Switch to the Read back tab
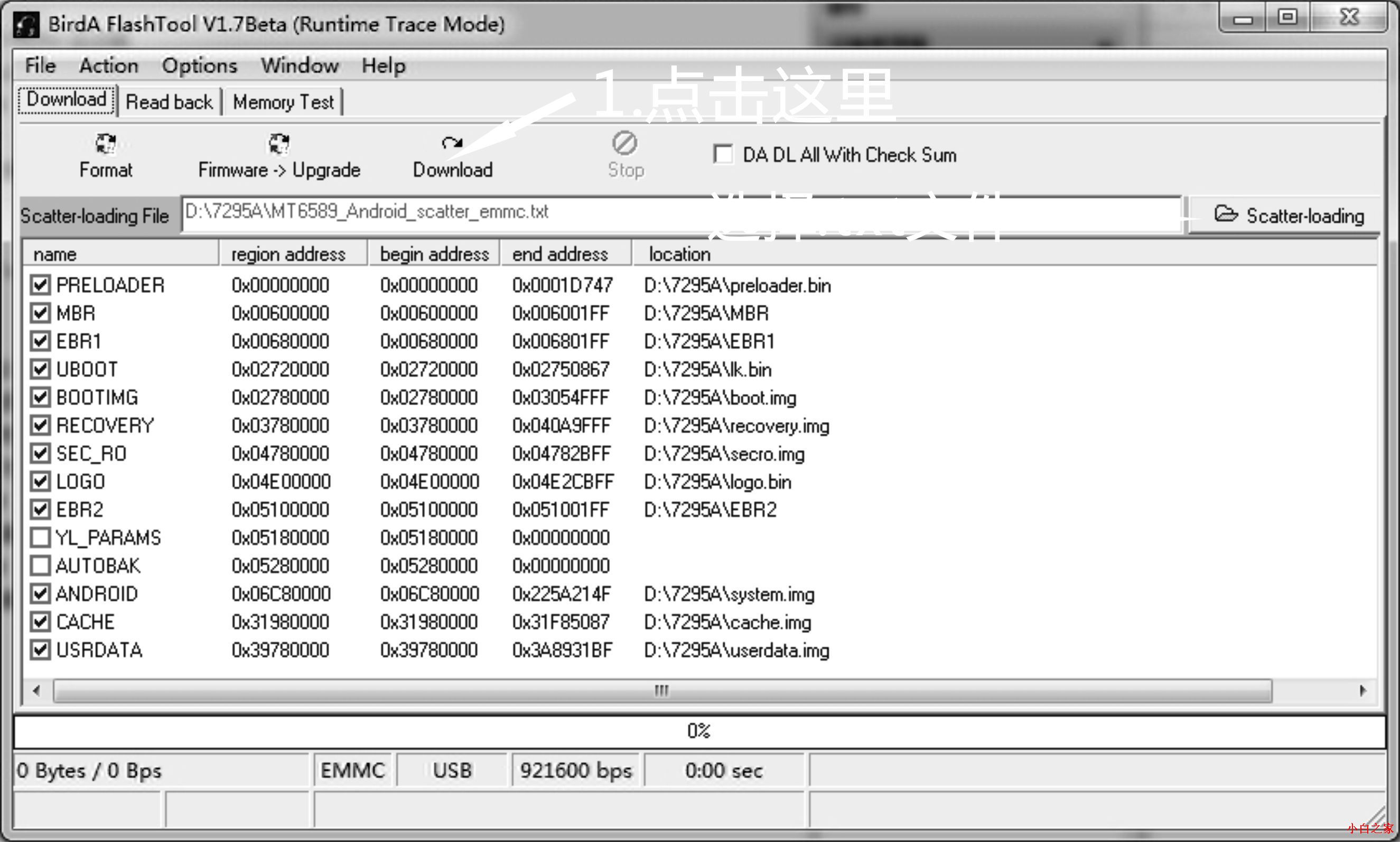Image resolution: width=1400 pixels, height=842 pixels. coord(169,102)
